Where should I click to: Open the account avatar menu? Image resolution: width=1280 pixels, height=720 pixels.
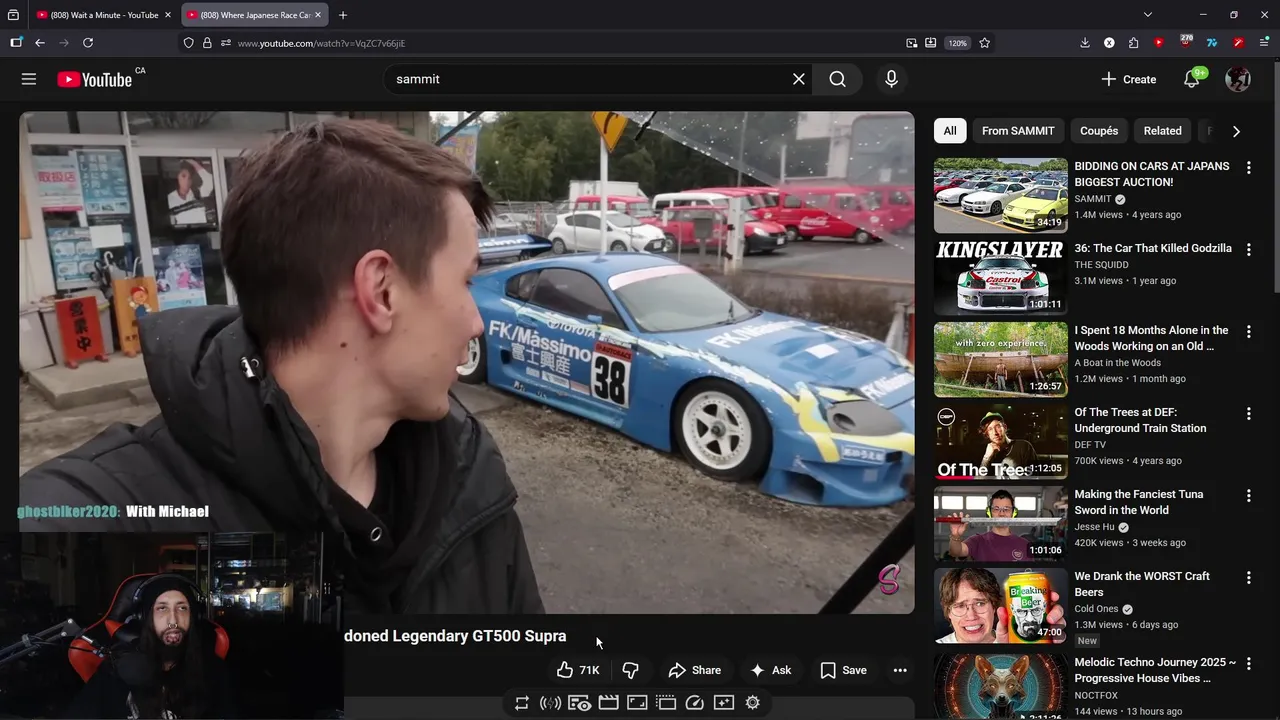1238,79
